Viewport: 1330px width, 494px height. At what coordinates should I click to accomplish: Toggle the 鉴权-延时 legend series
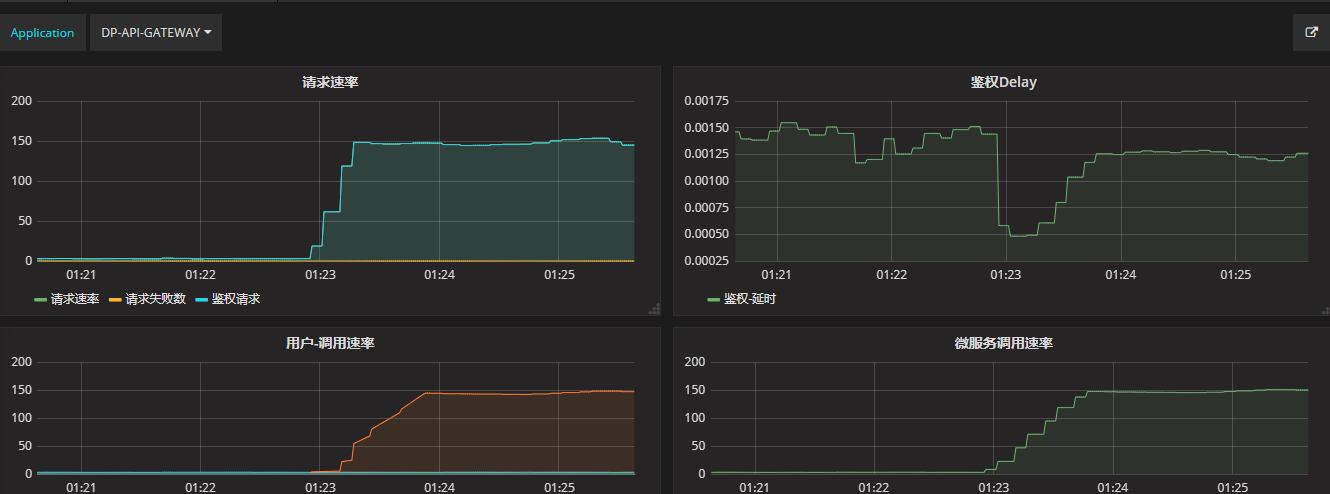pyautogui.click(x=749, y=299)
